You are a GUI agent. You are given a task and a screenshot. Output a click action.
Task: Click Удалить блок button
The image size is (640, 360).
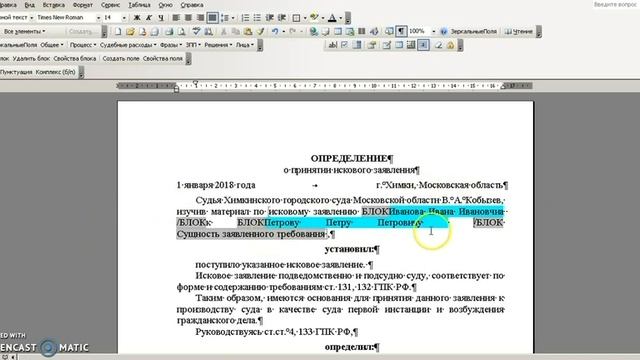(31, 58)
